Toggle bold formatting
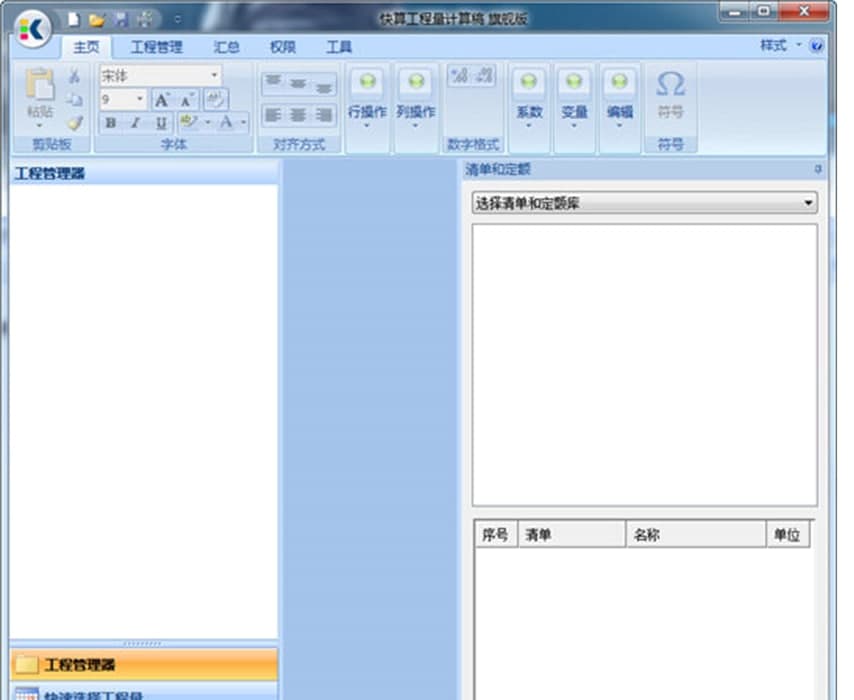The height and width of the screenshot is (700, 854). coord(111,123)
